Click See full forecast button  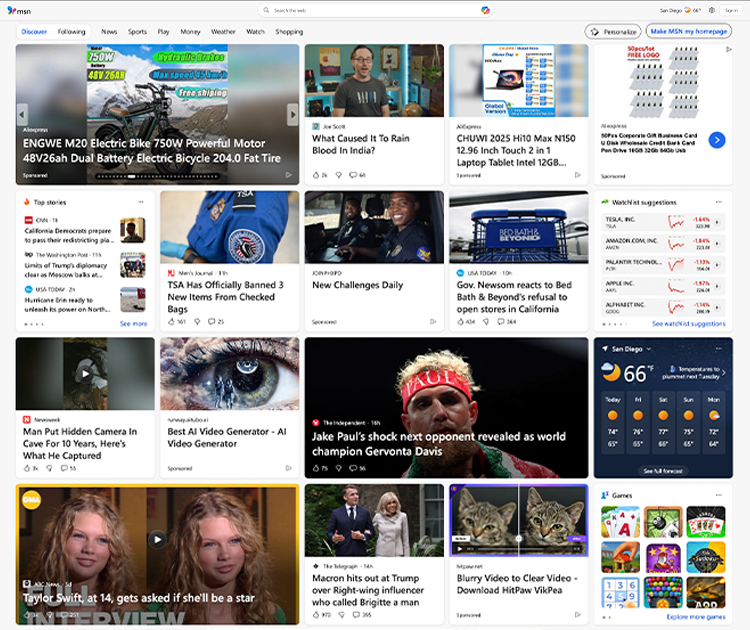tap(663, 471)
